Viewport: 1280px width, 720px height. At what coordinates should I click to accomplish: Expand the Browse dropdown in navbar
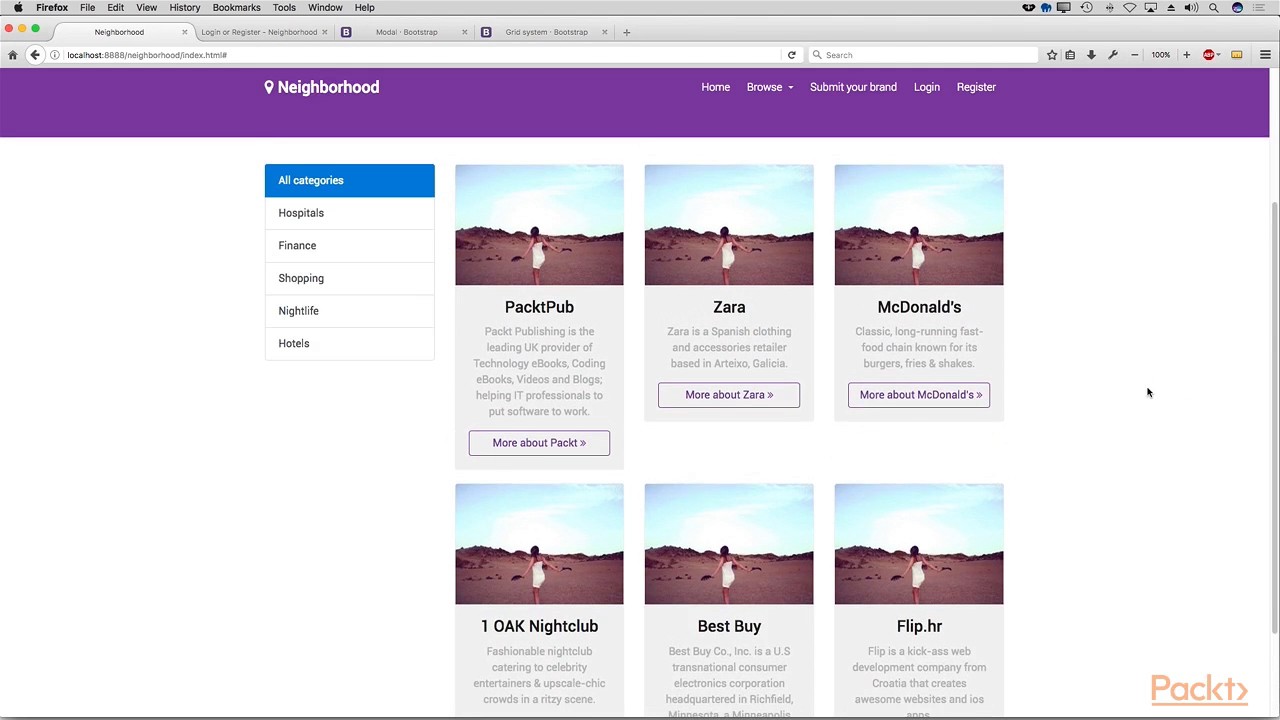769,87
